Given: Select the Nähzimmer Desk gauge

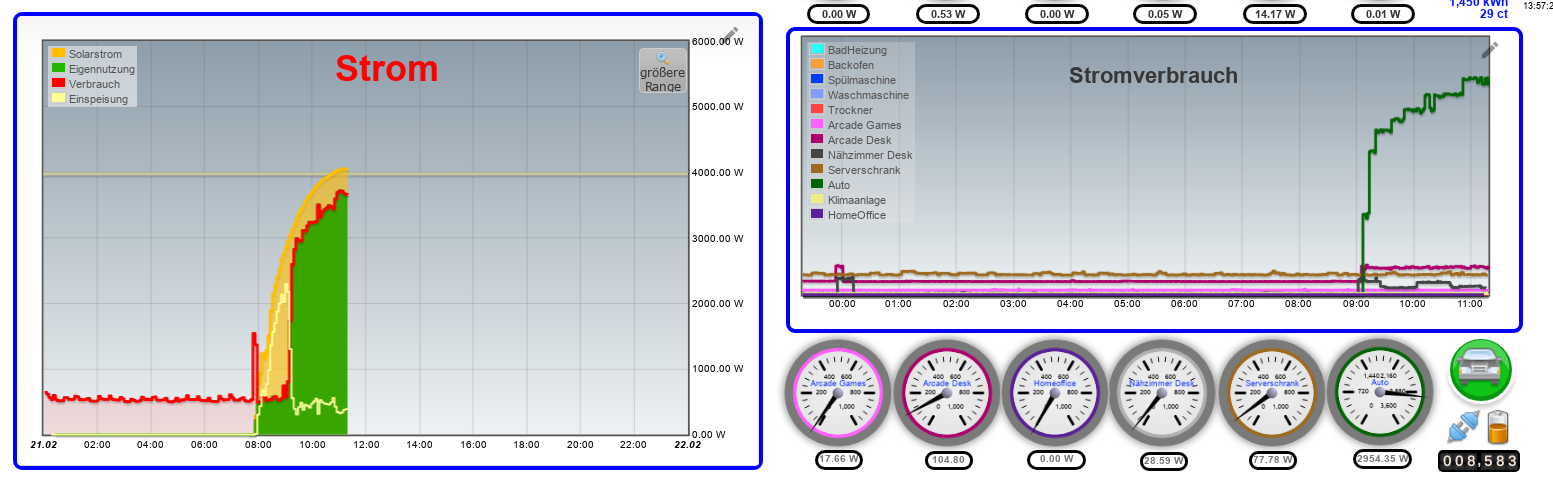Looking at the screenshot, I should 1162,393.
